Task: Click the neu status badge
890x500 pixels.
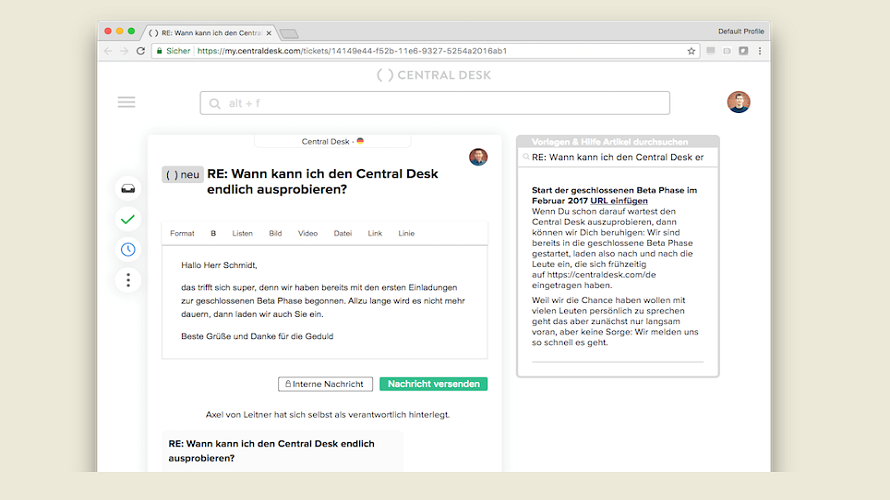Action: pyautogui.click(x=182, y=175)
